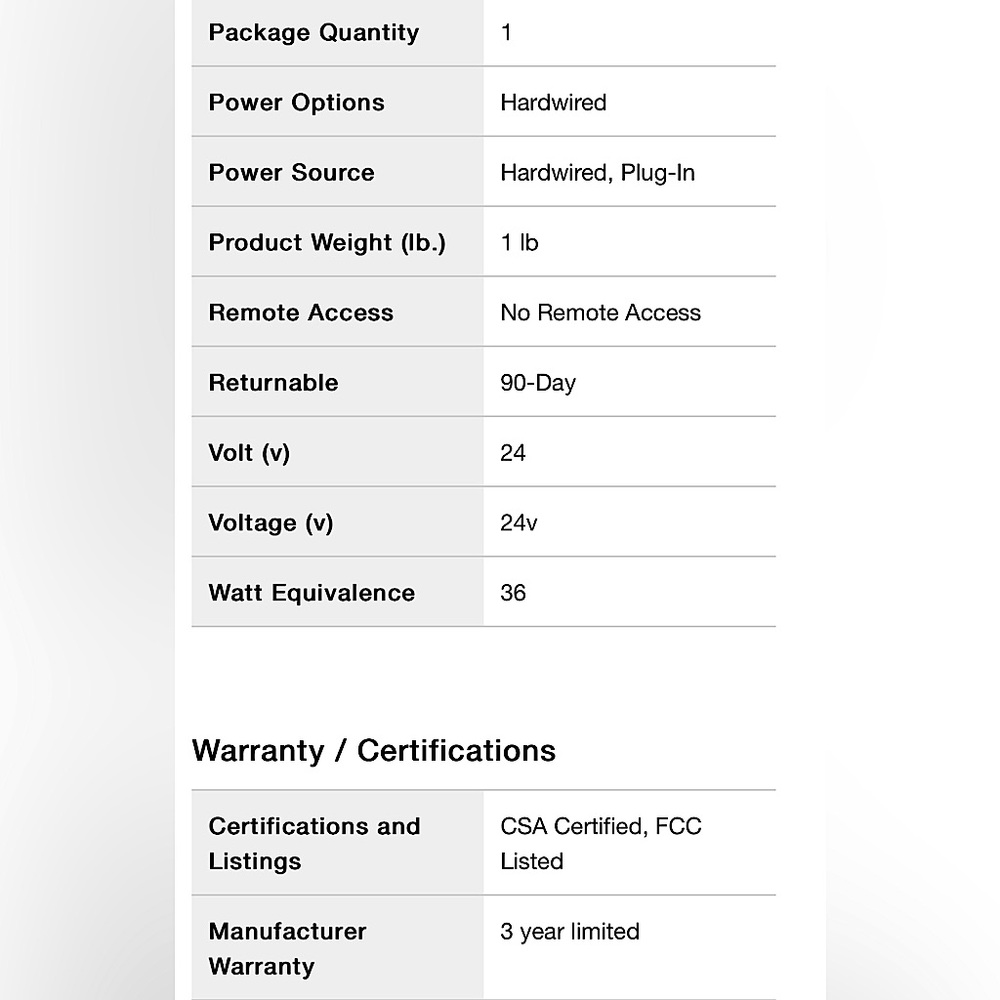This screenshot has height=1000, width=1000.
Task: Click the Product Weight (lb.) label
Action: (327, 243)
